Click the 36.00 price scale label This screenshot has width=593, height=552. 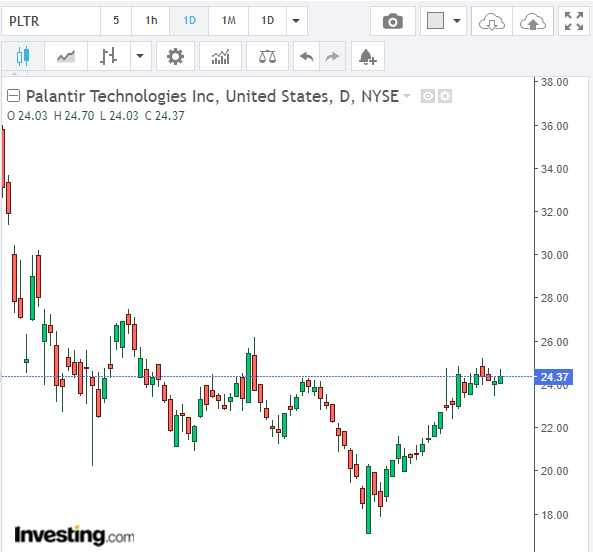click(554, 126)
